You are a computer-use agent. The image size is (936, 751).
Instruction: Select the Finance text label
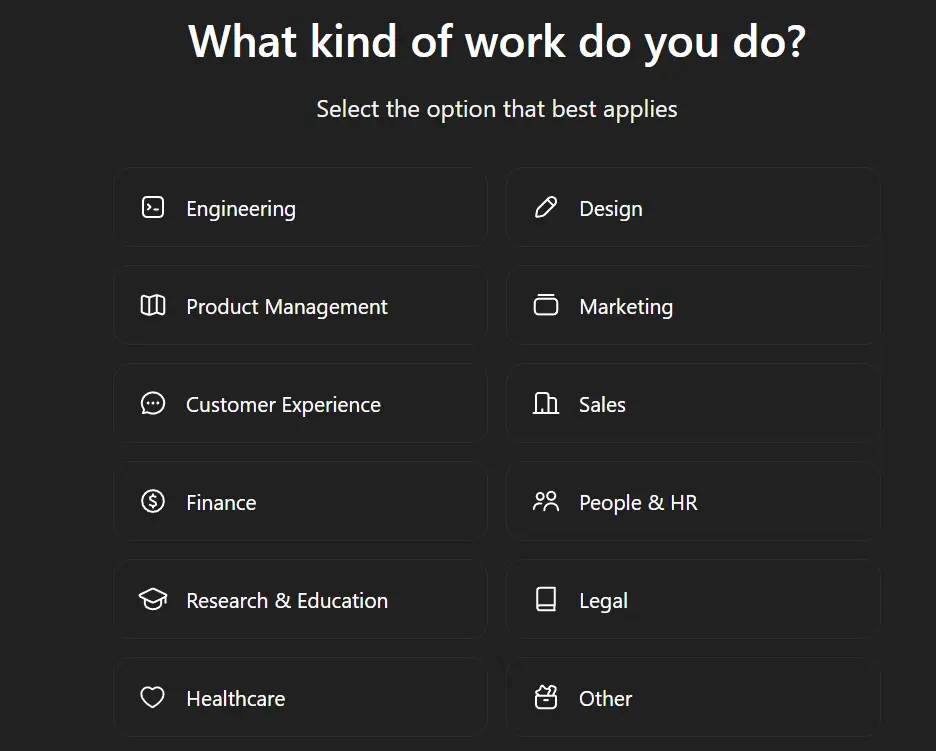[x=221, y=503]
